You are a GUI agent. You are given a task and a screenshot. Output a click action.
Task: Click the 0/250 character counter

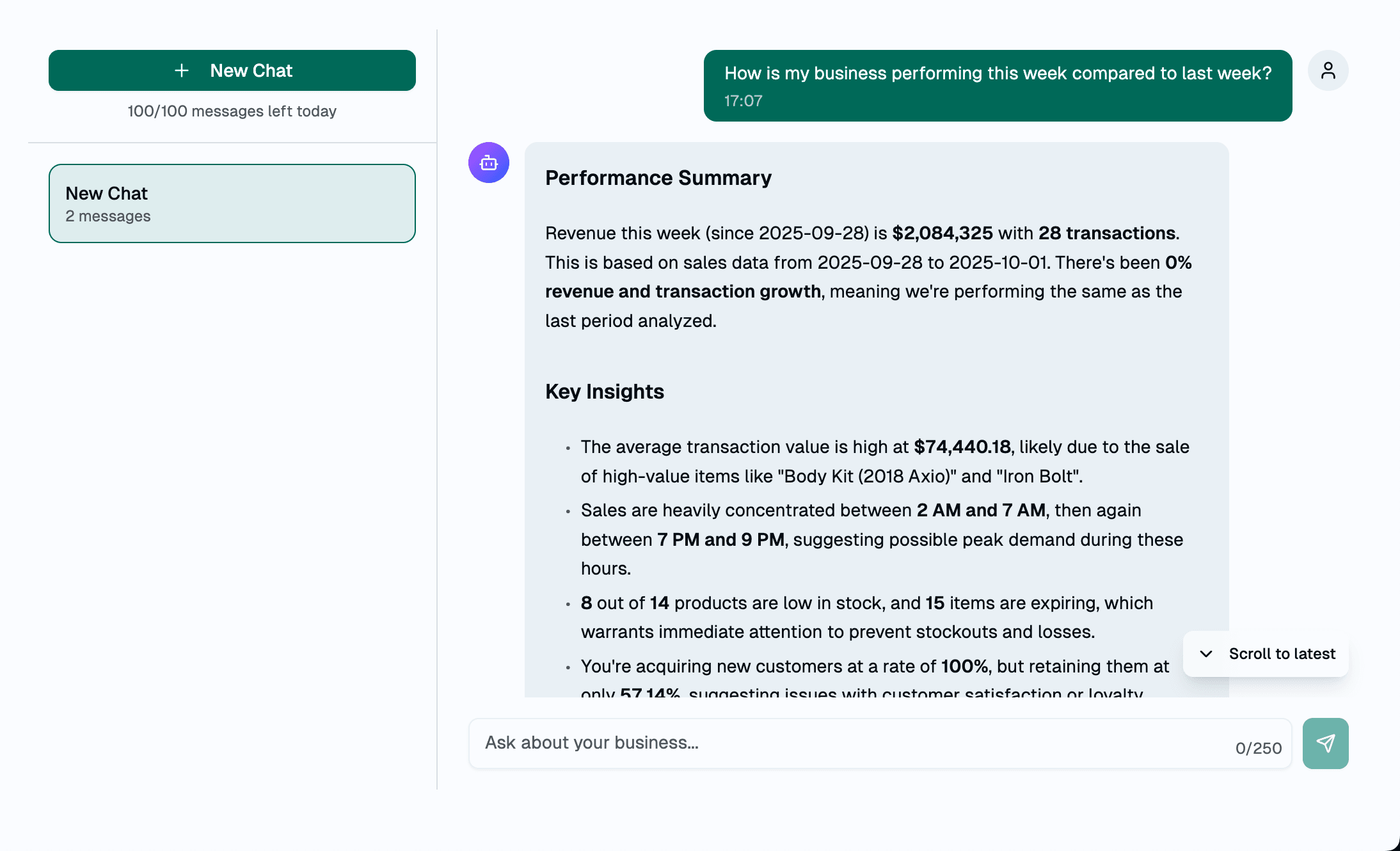[1258, 748]
